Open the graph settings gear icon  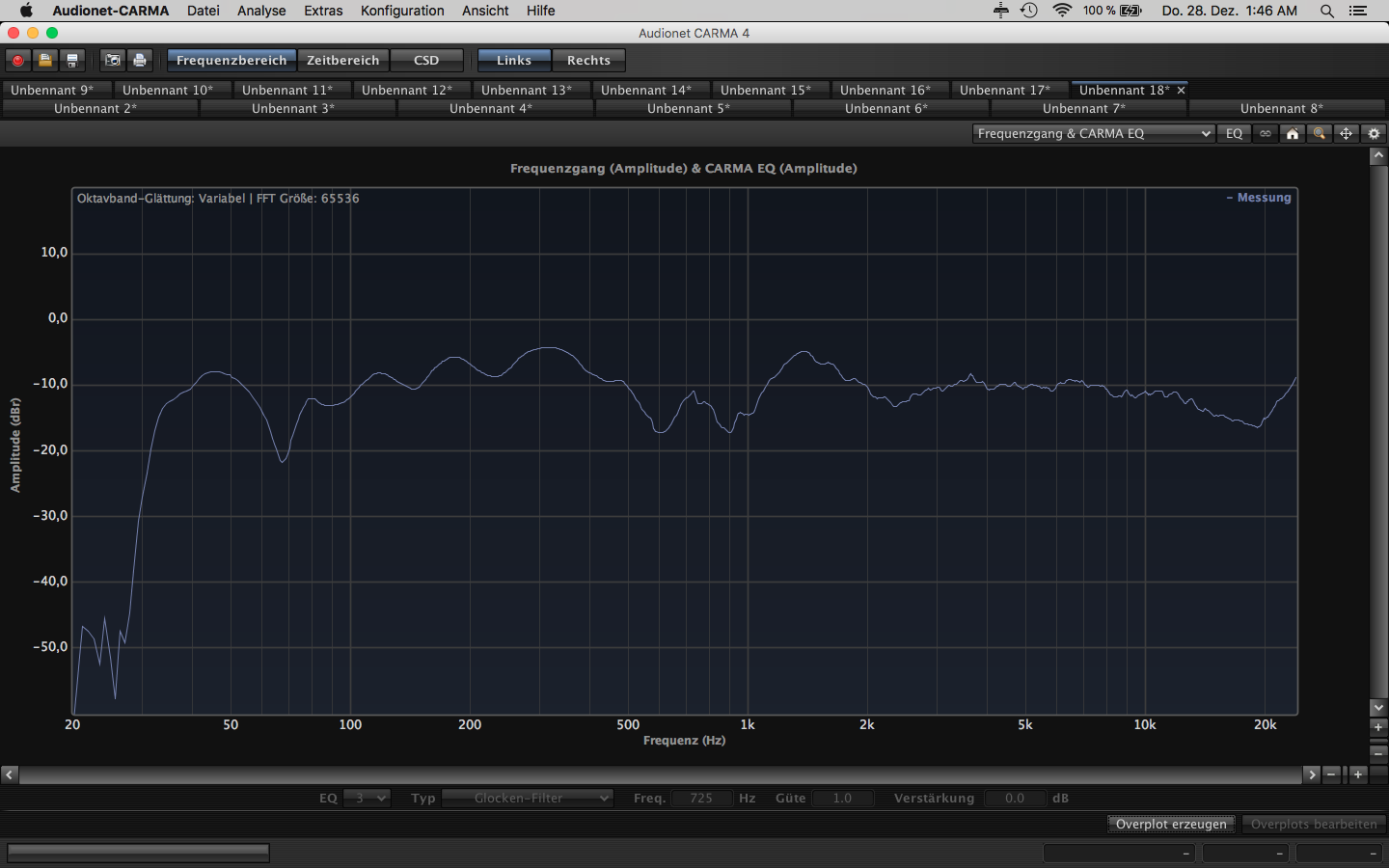click(1375, 134)
